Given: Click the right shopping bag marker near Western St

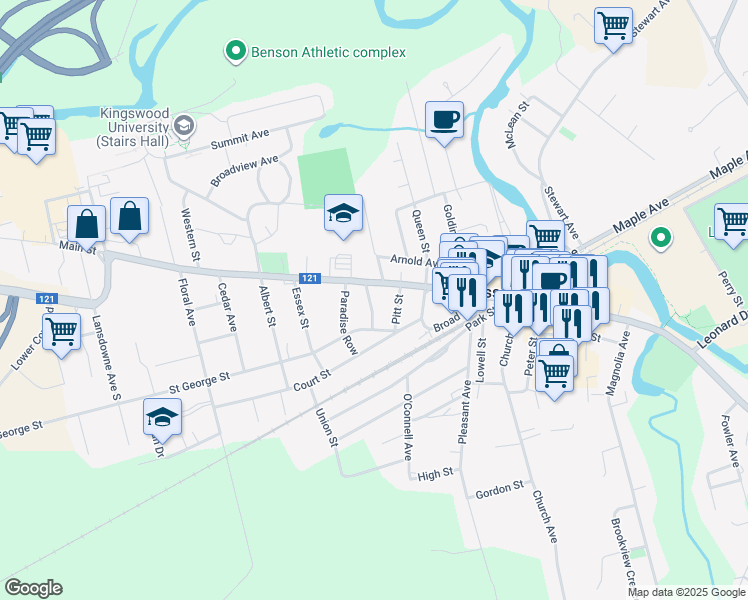Looking at the screenshot, I should (130, 215).
